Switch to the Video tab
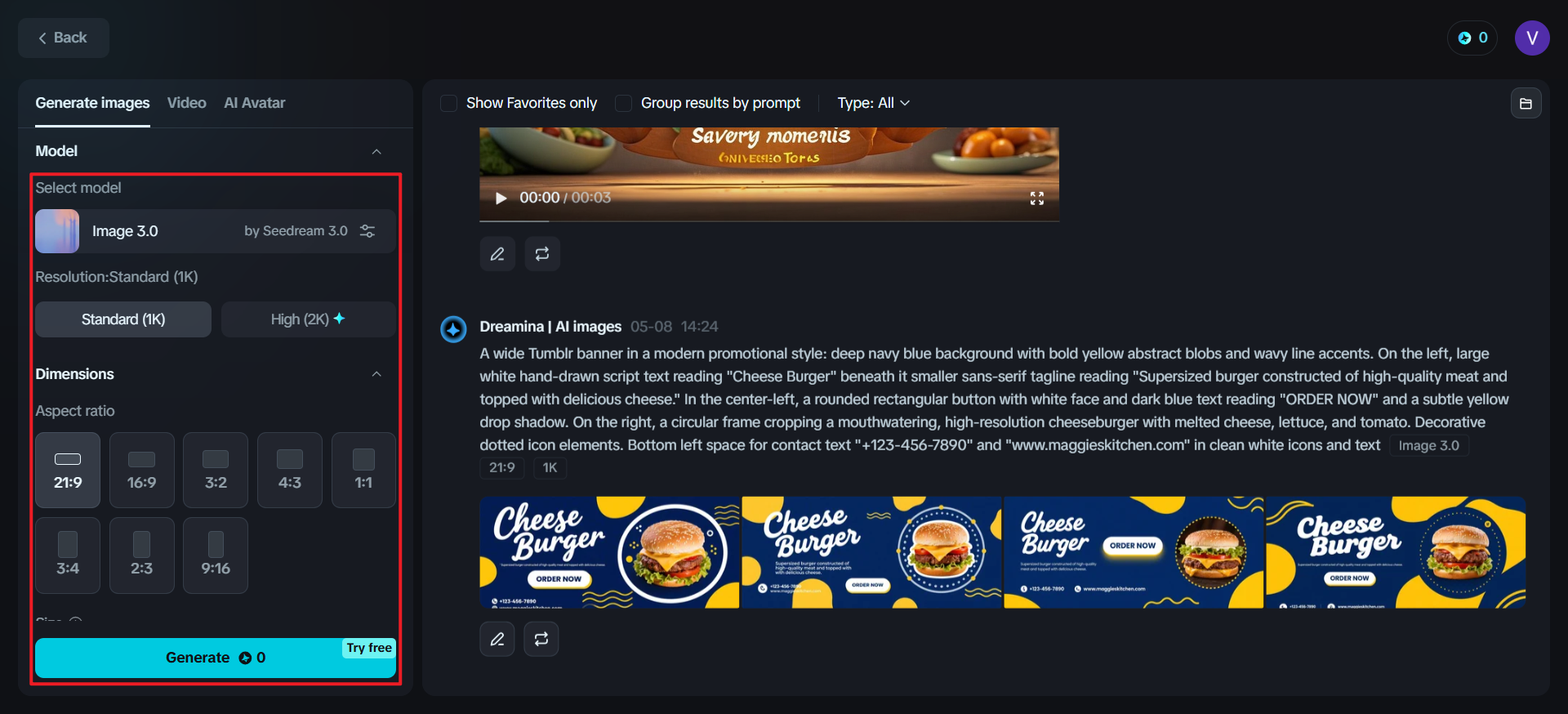 pyautogui.click(x=186, y=103)
